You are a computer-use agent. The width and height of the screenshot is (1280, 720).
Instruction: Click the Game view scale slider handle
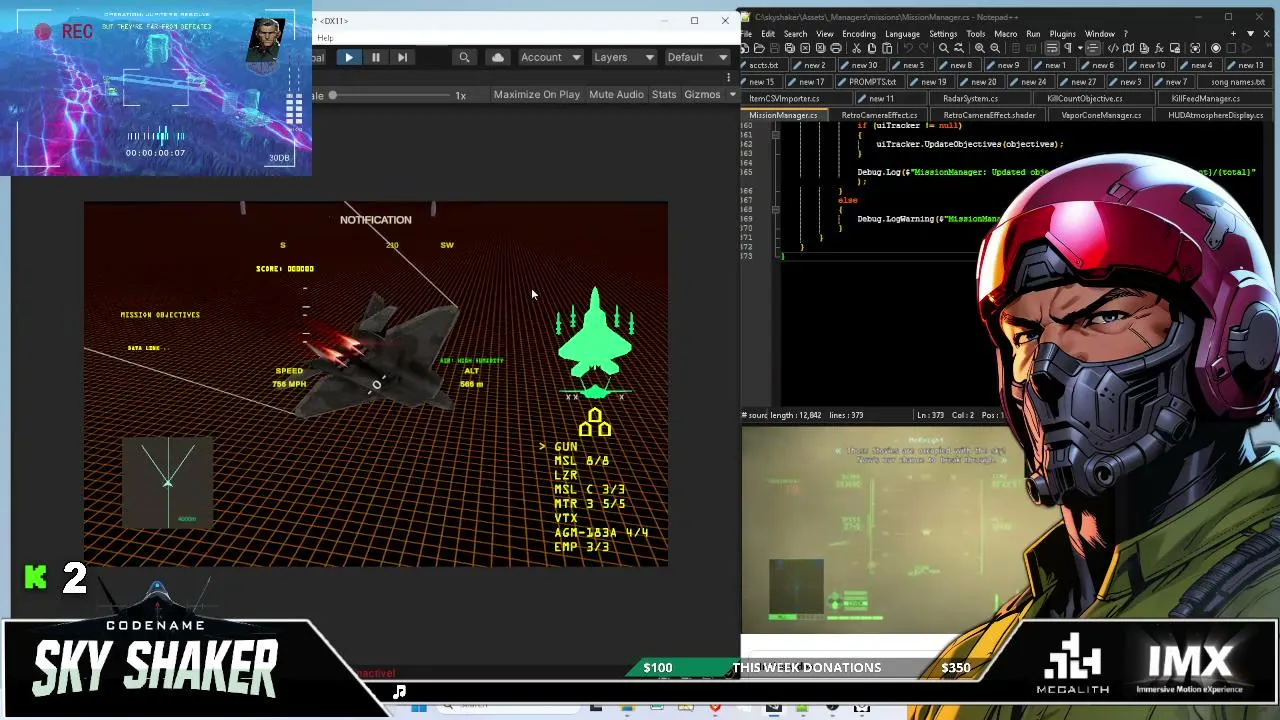coord(332,96)
